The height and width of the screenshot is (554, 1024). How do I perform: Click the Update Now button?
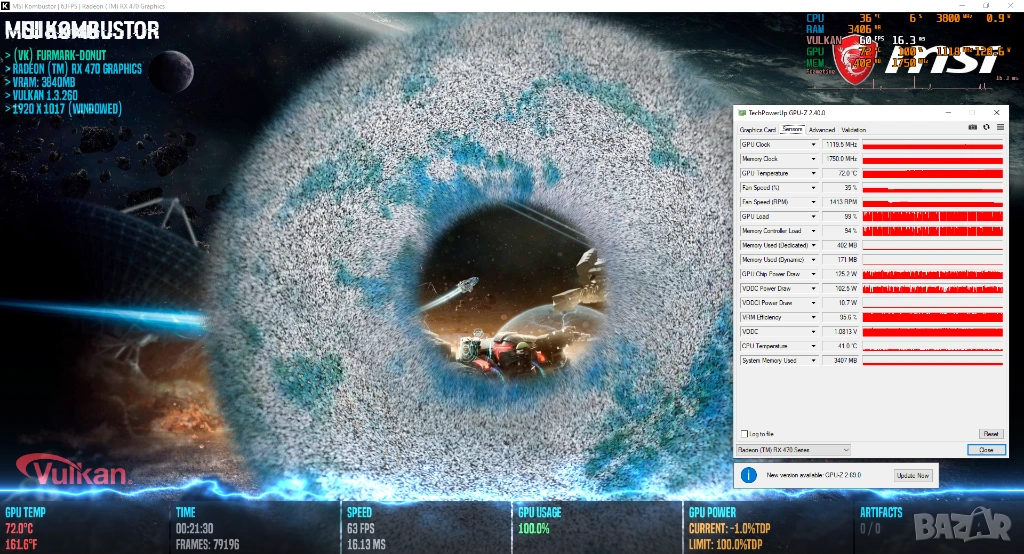click(x=912, y=476)
